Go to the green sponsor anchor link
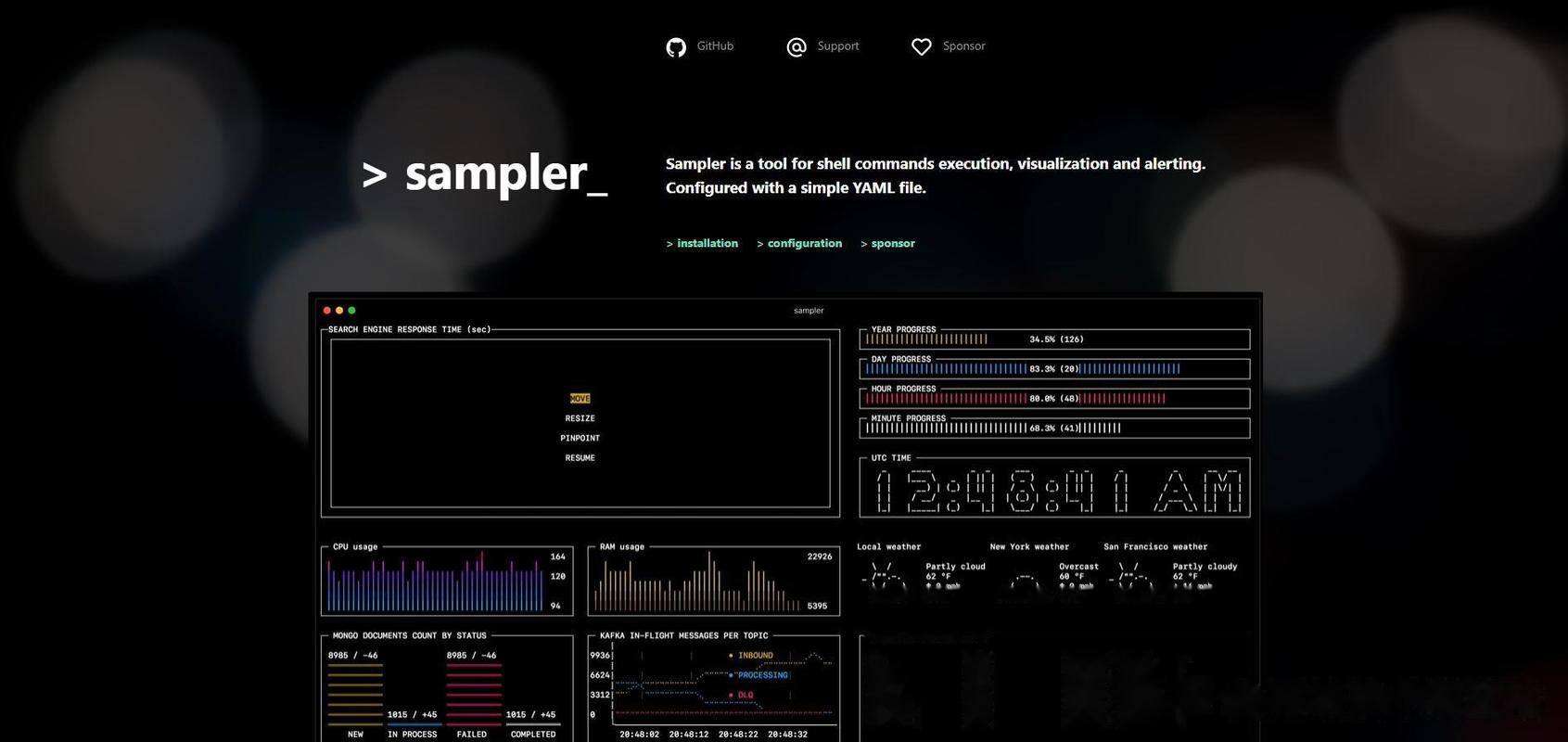This screenshot has width=1568, height=742. tap(892, 244)
